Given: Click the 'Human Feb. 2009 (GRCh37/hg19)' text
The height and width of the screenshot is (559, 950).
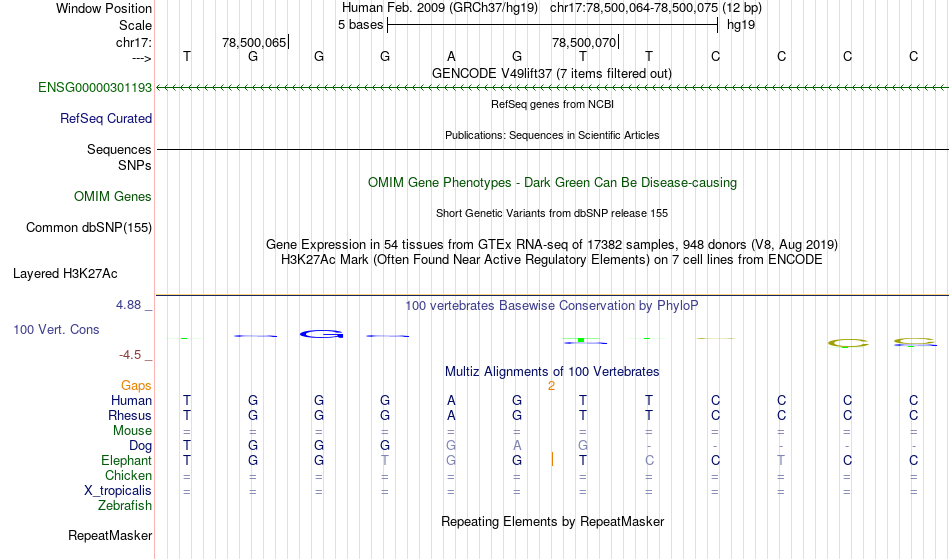Looking at the screenshot, I should pos(440,8).
